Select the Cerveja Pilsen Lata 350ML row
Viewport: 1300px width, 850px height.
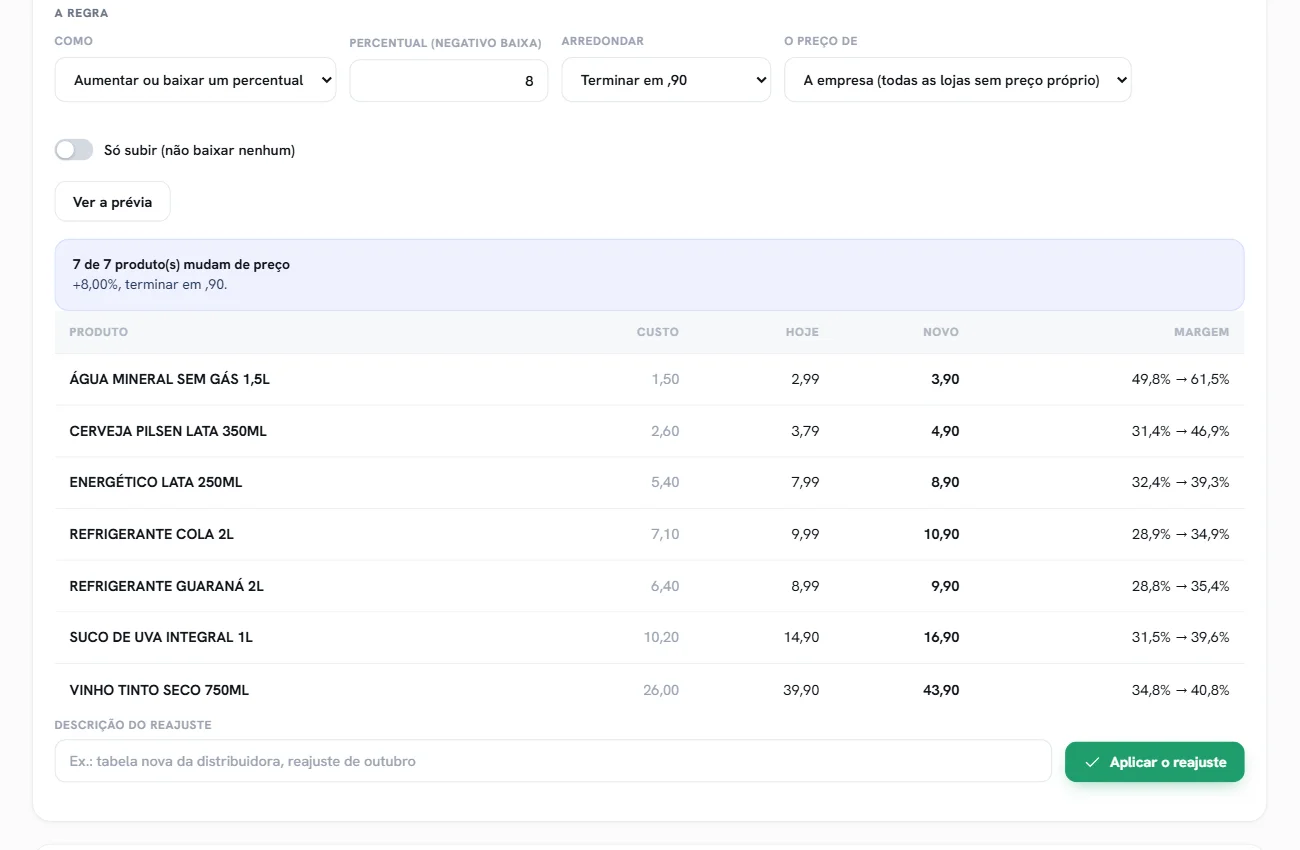(650, 431)
